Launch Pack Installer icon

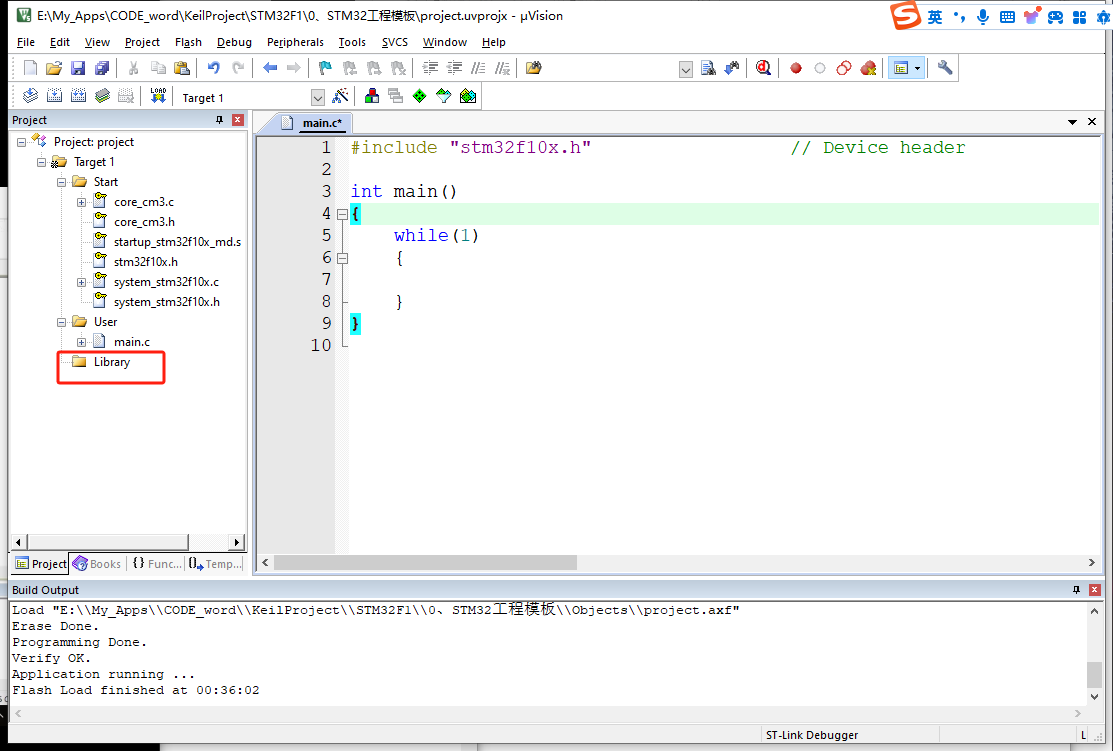pyautogui.click(x=468, y=96)
